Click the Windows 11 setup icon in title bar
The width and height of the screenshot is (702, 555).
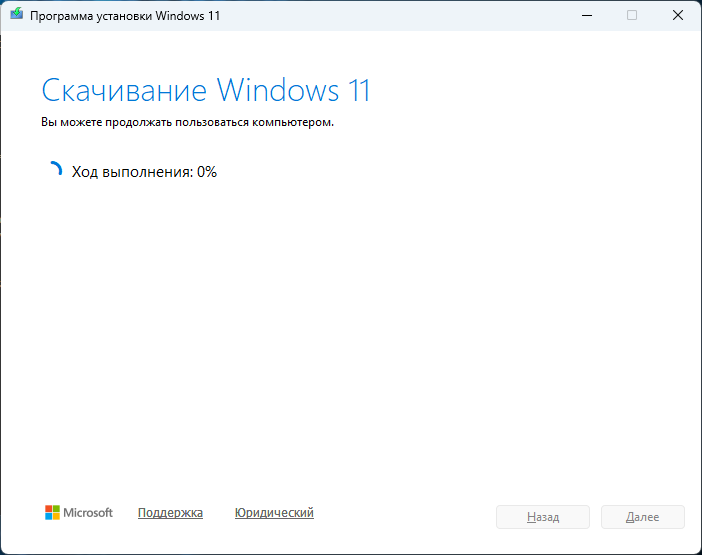pyautogui.click(x=17, y=14)
